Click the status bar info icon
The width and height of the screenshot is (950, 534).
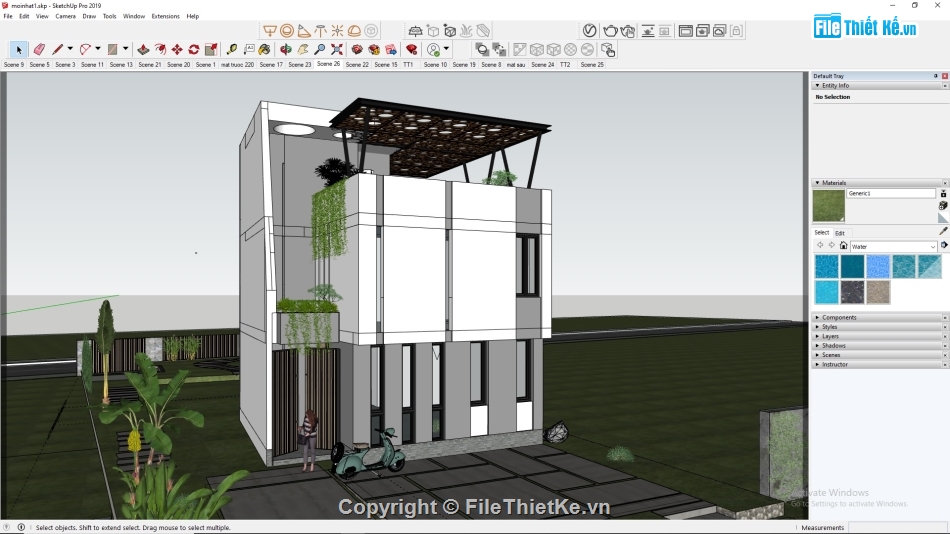coord(21,527)
